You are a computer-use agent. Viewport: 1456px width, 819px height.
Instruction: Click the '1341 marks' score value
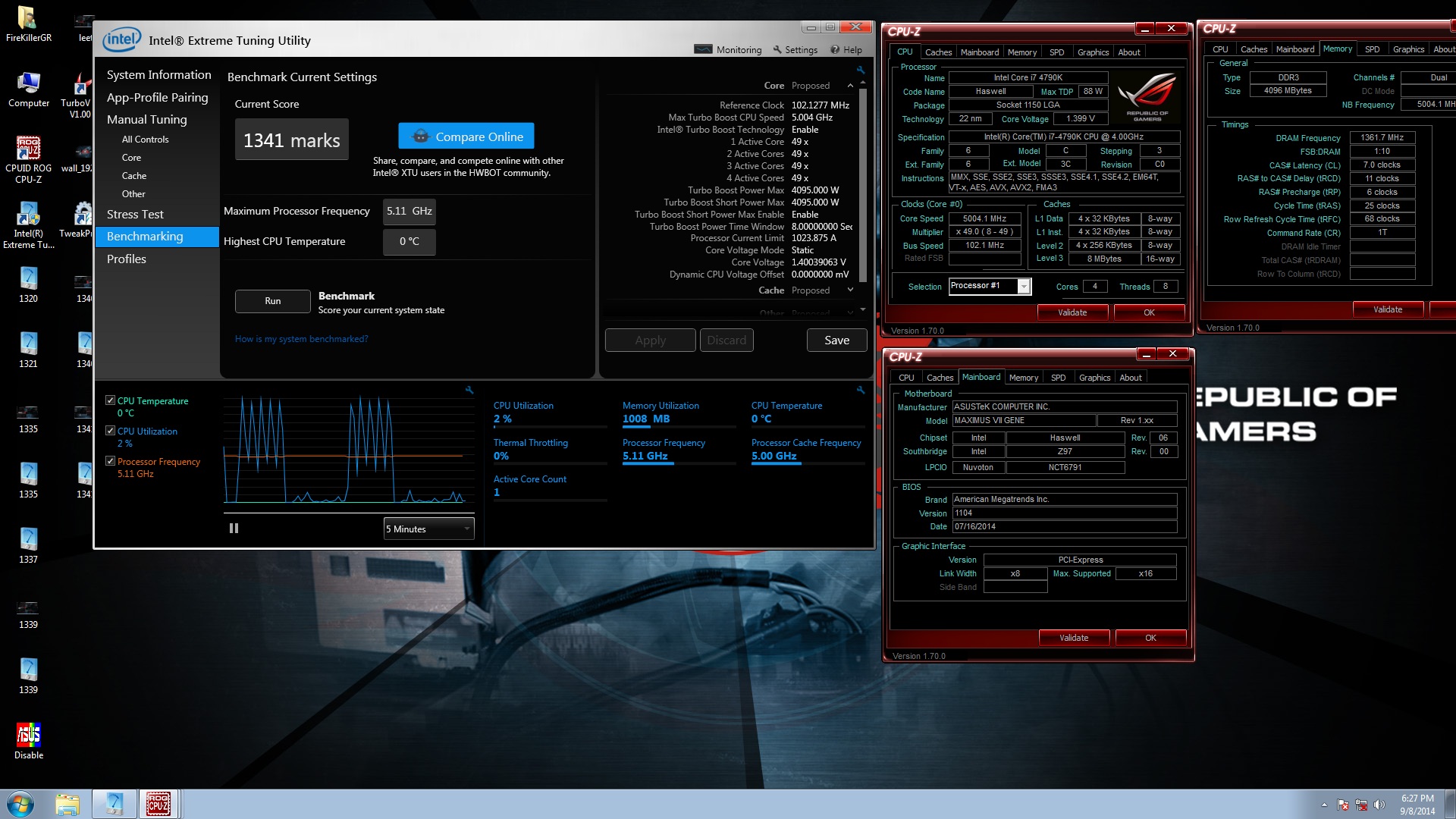pyautogui.click(x=292, y=140)
